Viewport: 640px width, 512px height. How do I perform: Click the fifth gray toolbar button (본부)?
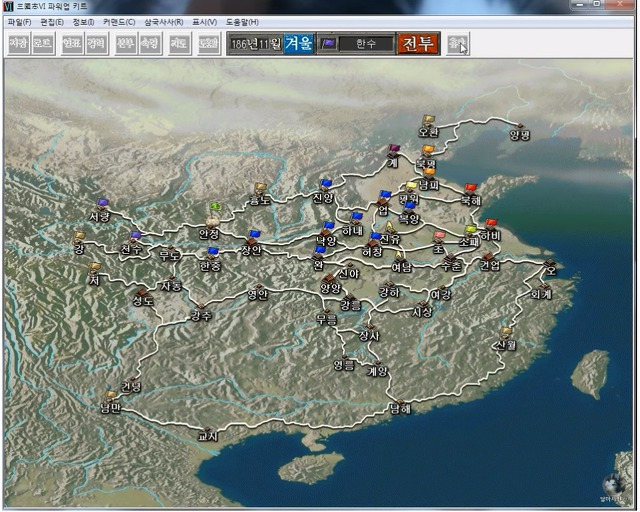click(x=126, y=43)
